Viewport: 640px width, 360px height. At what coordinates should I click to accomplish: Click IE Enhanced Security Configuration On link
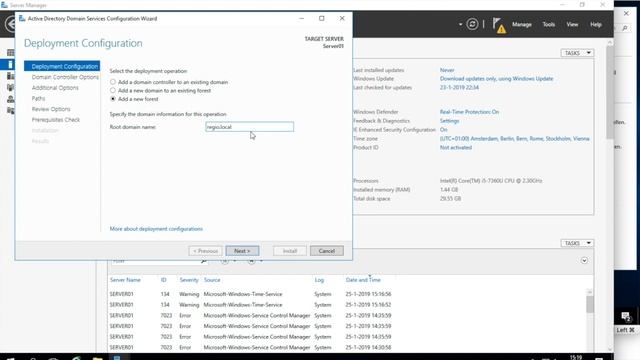(443, 130)
